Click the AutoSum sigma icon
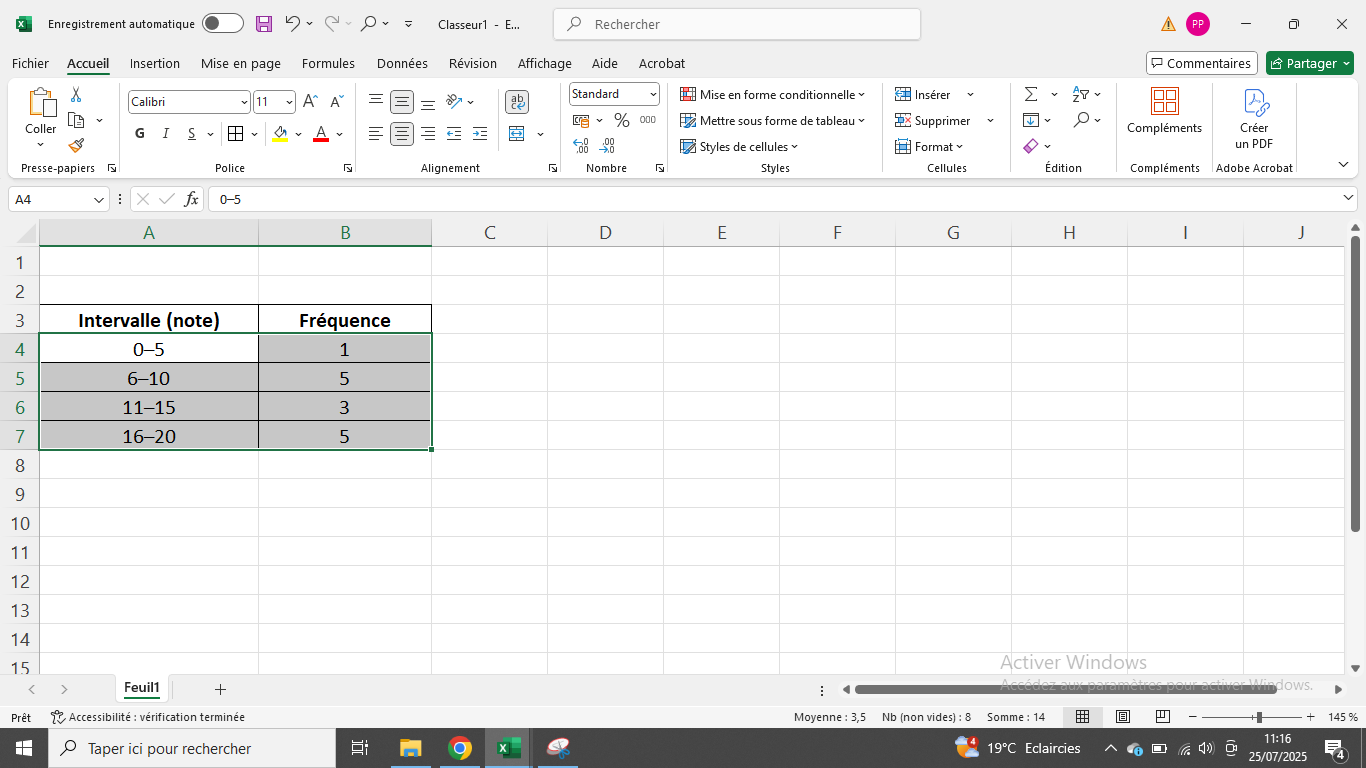 1031,94
